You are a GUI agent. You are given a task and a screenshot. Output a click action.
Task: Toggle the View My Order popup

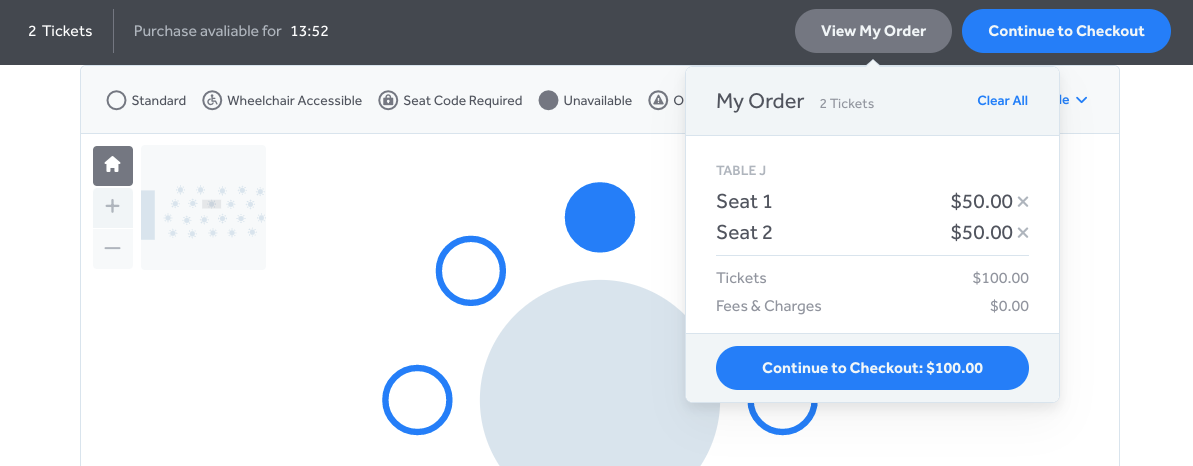pyautogui.click(x=873, y=31)
